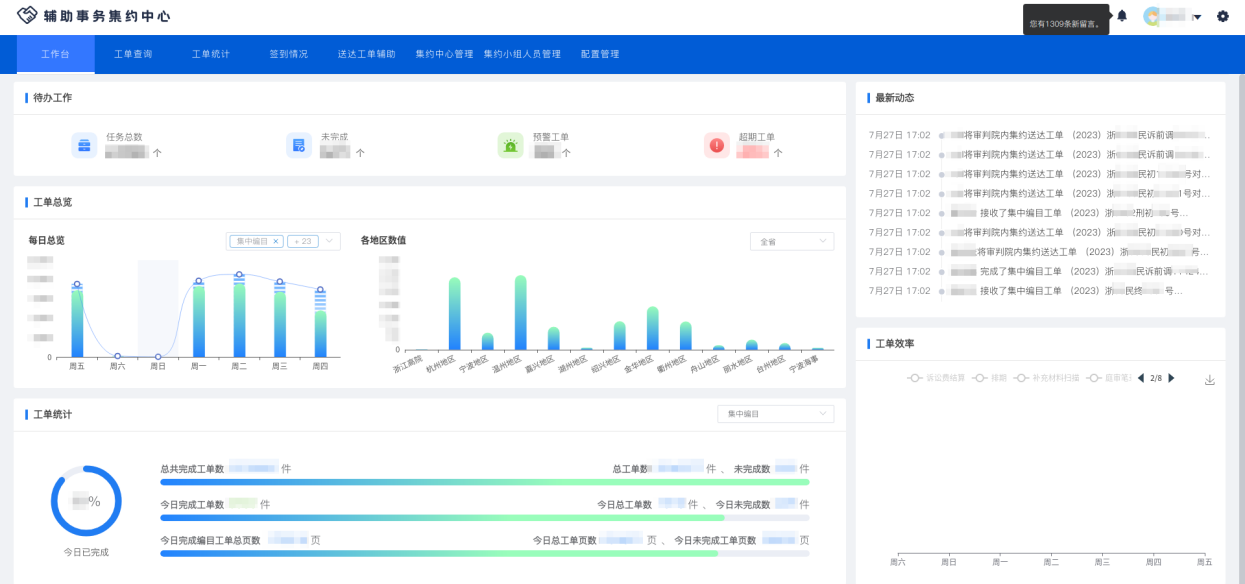Go to next legend page arrow
This screenshot has width=1245, height=584.
click(x=1172, y=378)
